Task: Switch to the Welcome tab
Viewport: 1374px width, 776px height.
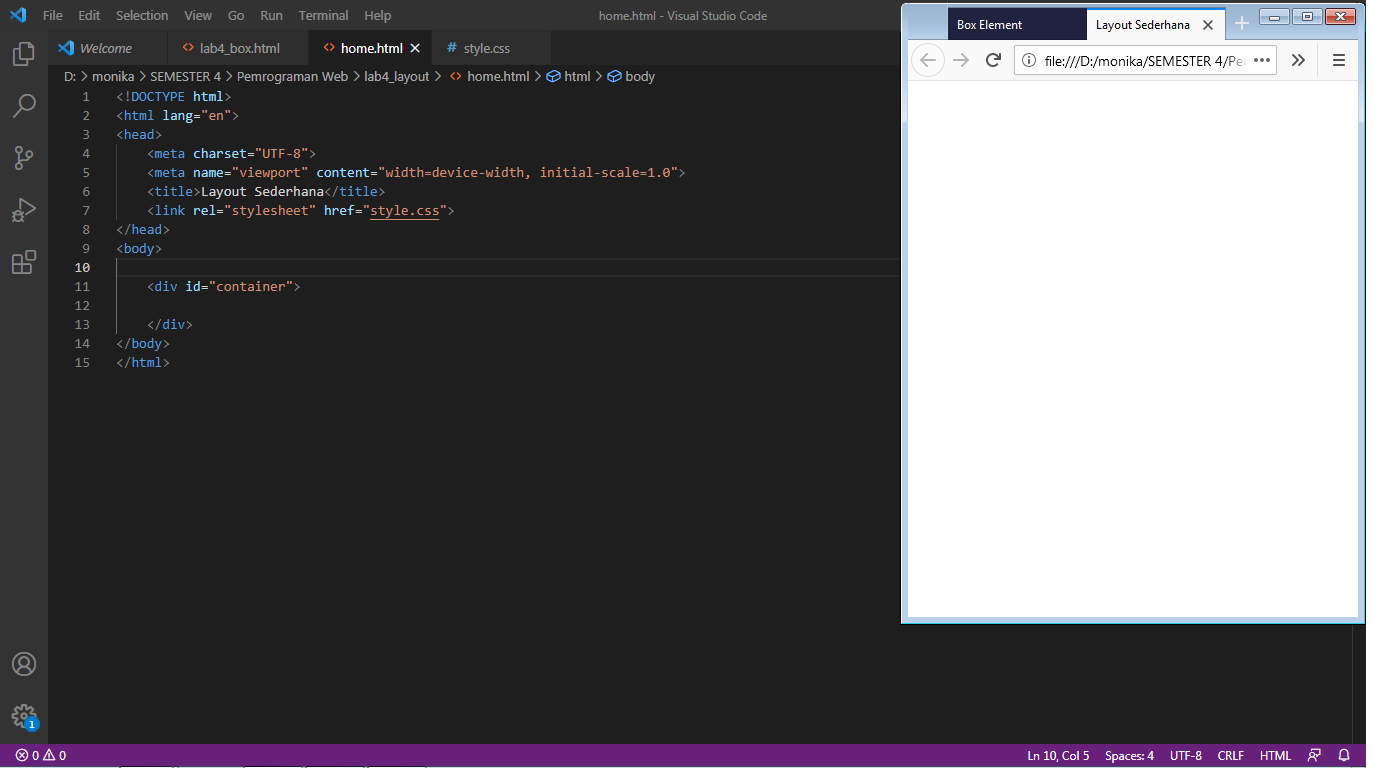Action: (106, 48)
